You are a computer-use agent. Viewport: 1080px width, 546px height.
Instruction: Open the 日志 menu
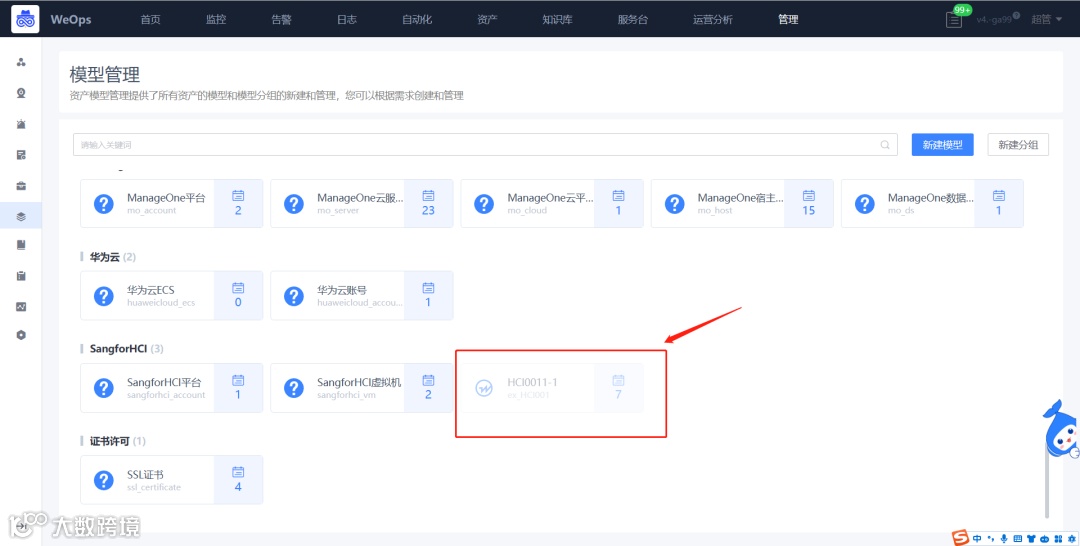(346, 19)
